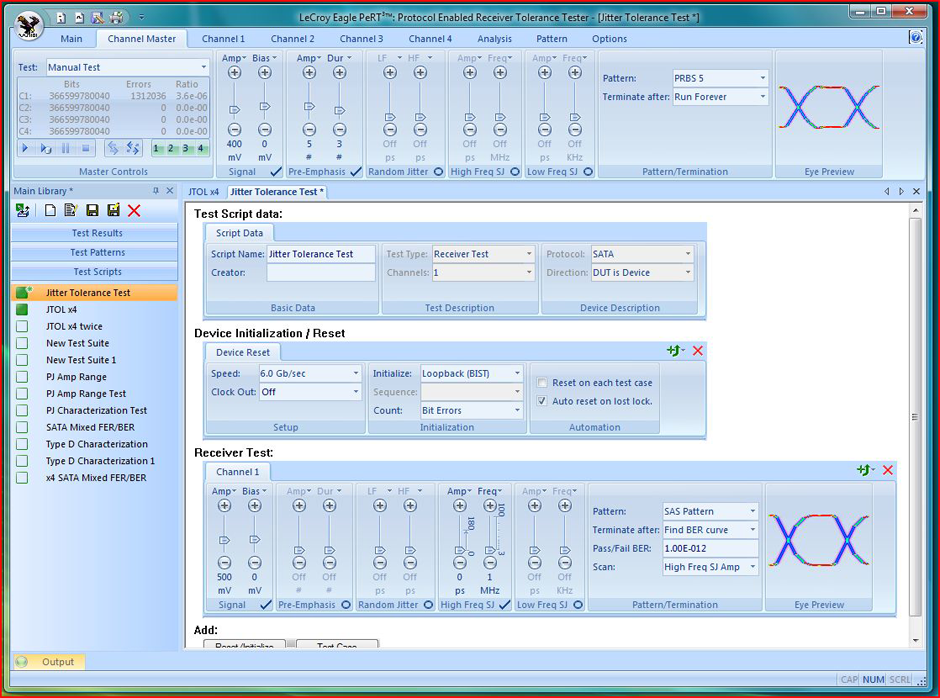Pin the Main Library panel
The image size is (940, 698).
click(156, 191)
